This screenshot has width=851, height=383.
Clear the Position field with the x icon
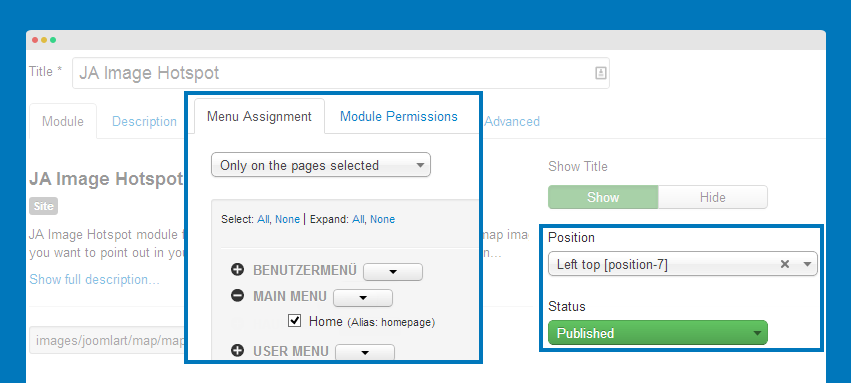click(x=784, y=264)
